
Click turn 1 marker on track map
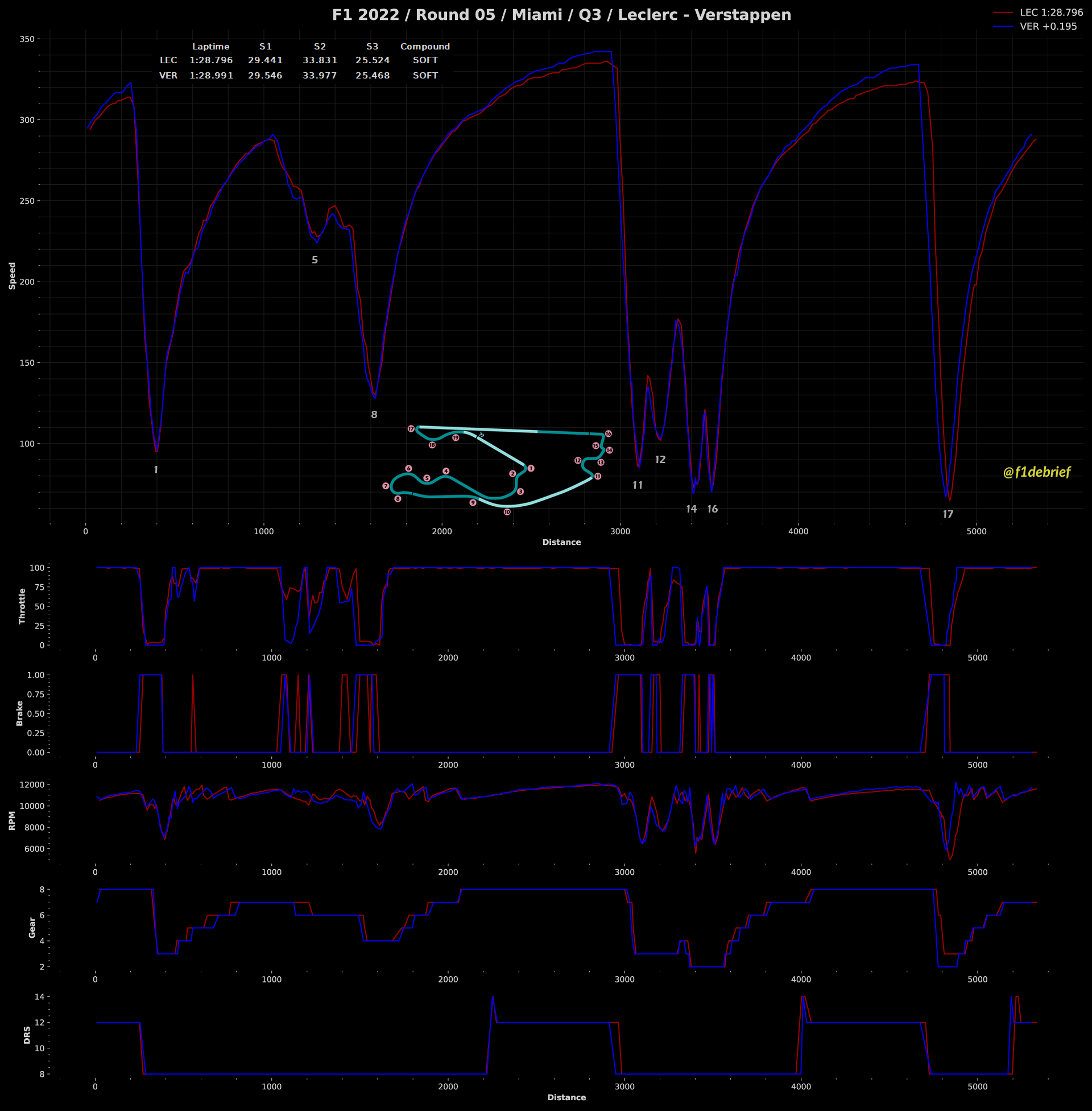tap(531, 469)
